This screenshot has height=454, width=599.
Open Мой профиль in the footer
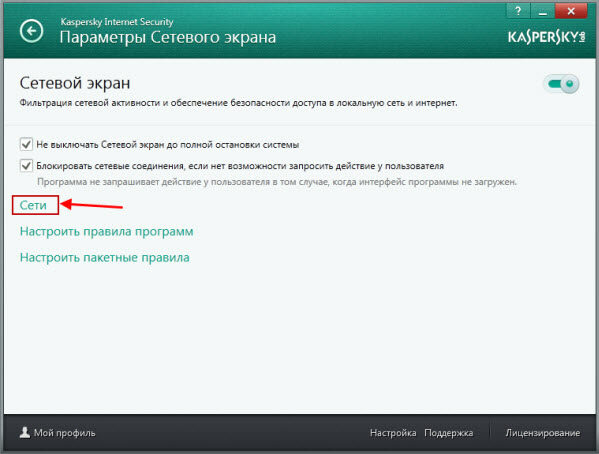coord(65,433)
